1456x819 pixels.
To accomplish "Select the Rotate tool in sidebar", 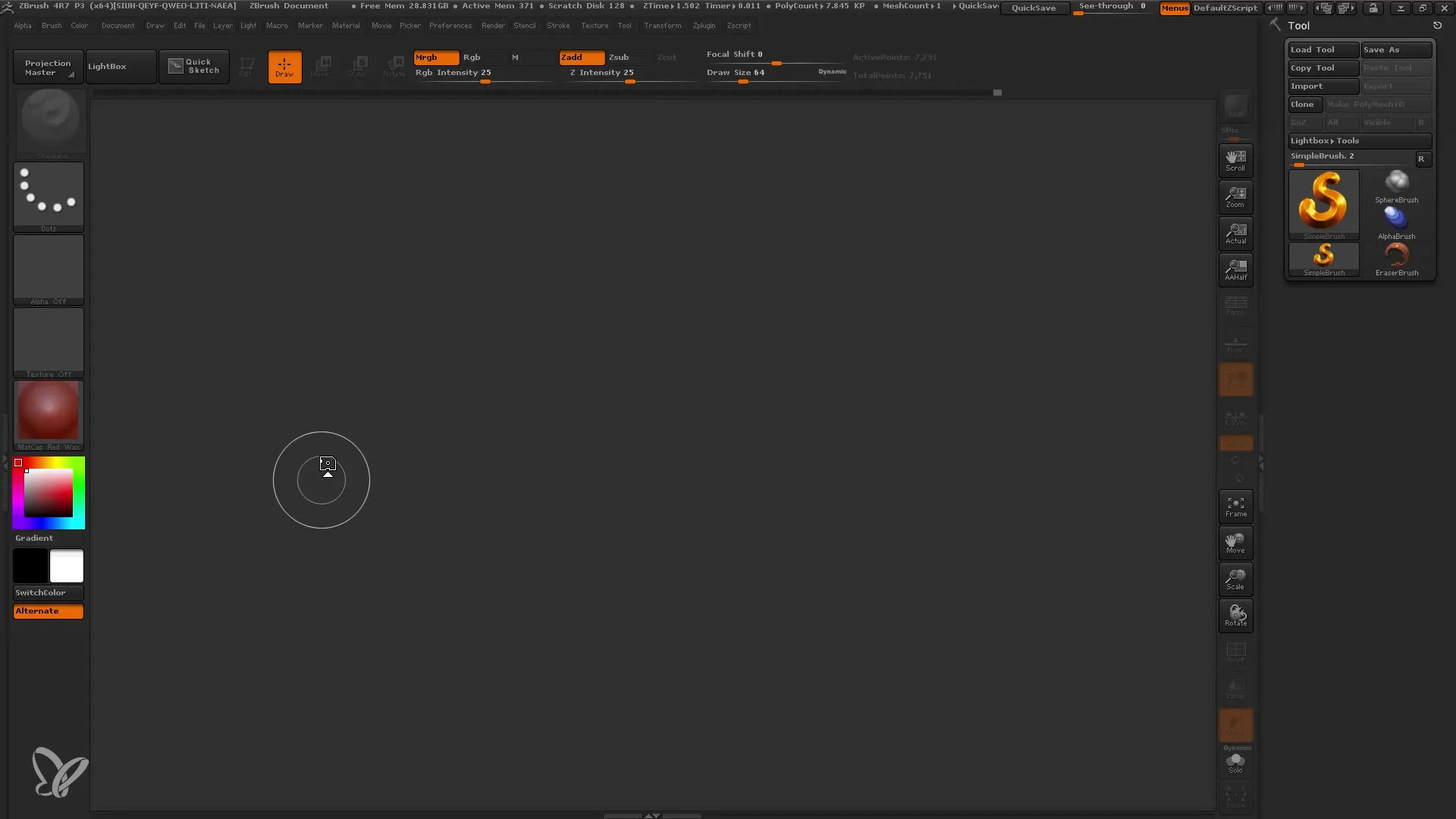I will point(1235,616).
